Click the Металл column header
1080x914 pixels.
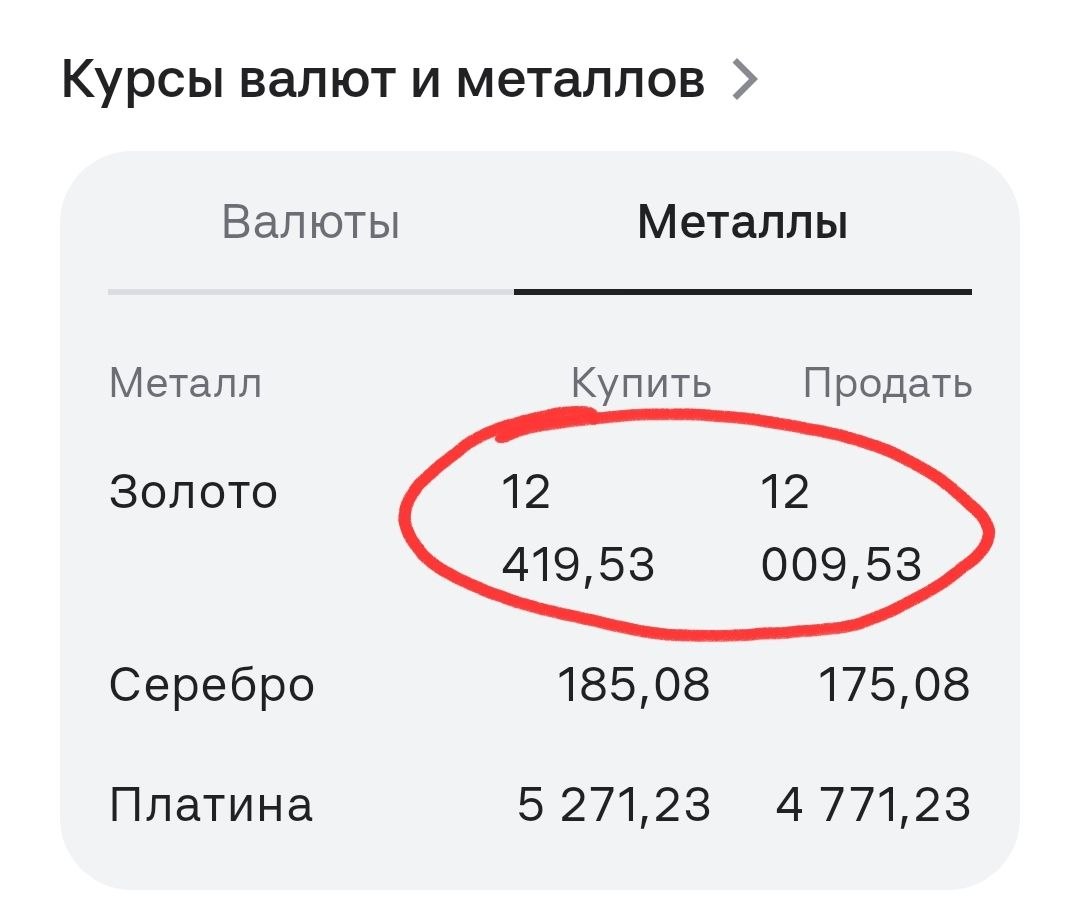(x=185, y=383)
